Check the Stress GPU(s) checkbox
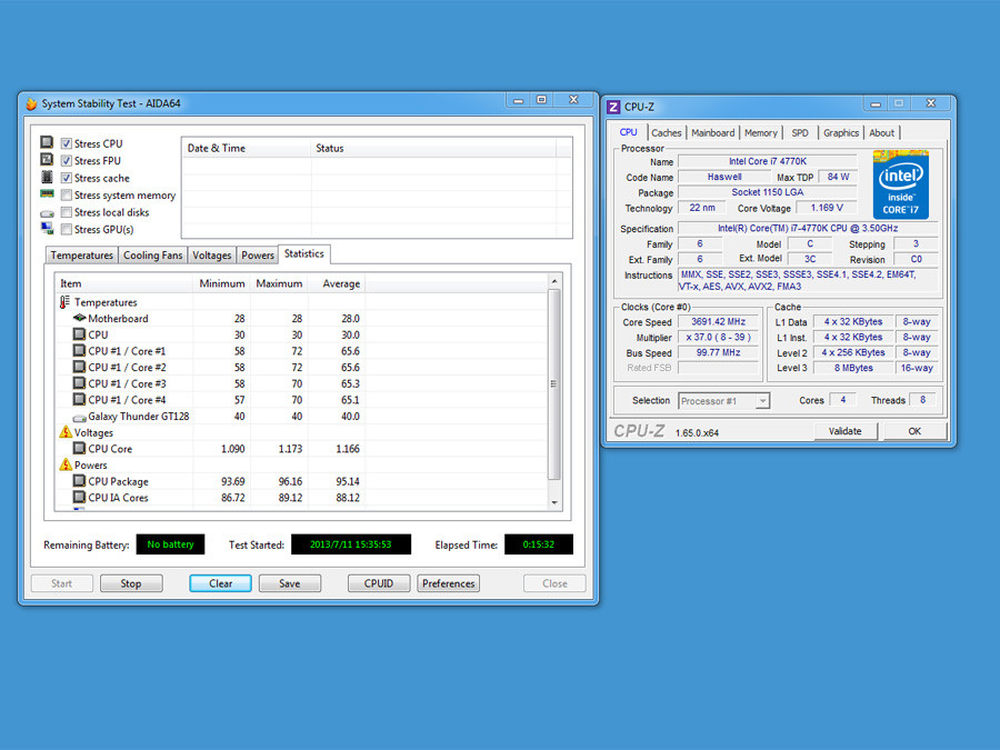This screenshot has width=1000, height=750. 66,230
